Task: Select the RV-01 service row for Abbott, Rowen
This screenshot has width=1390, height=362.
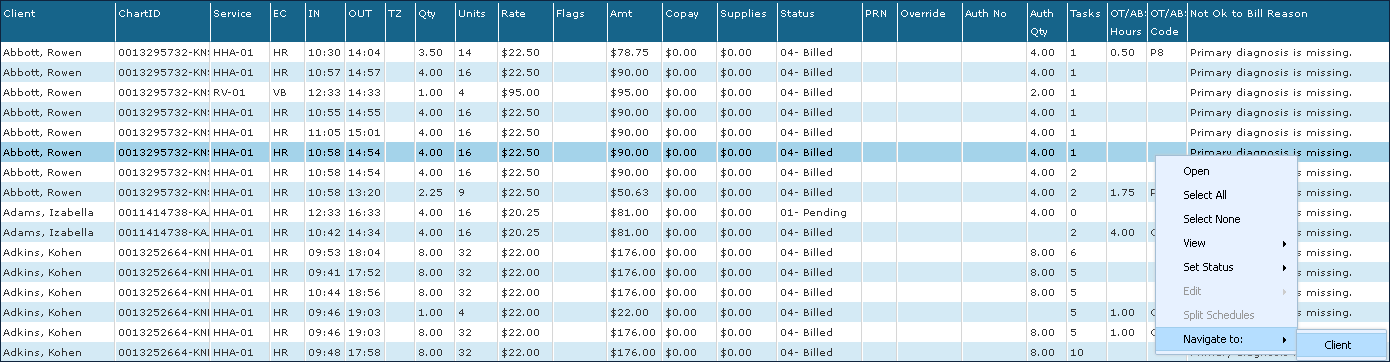Action: point(695,92)
